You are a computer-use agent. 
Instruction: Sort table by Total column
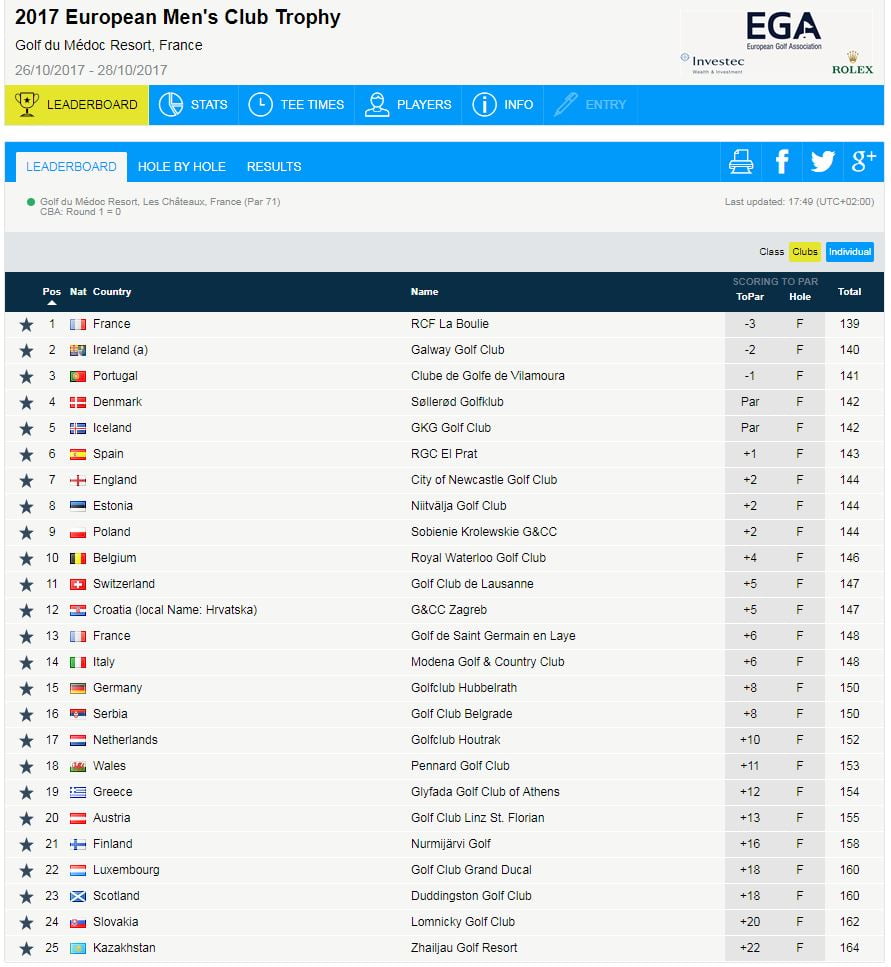(849, 292)
